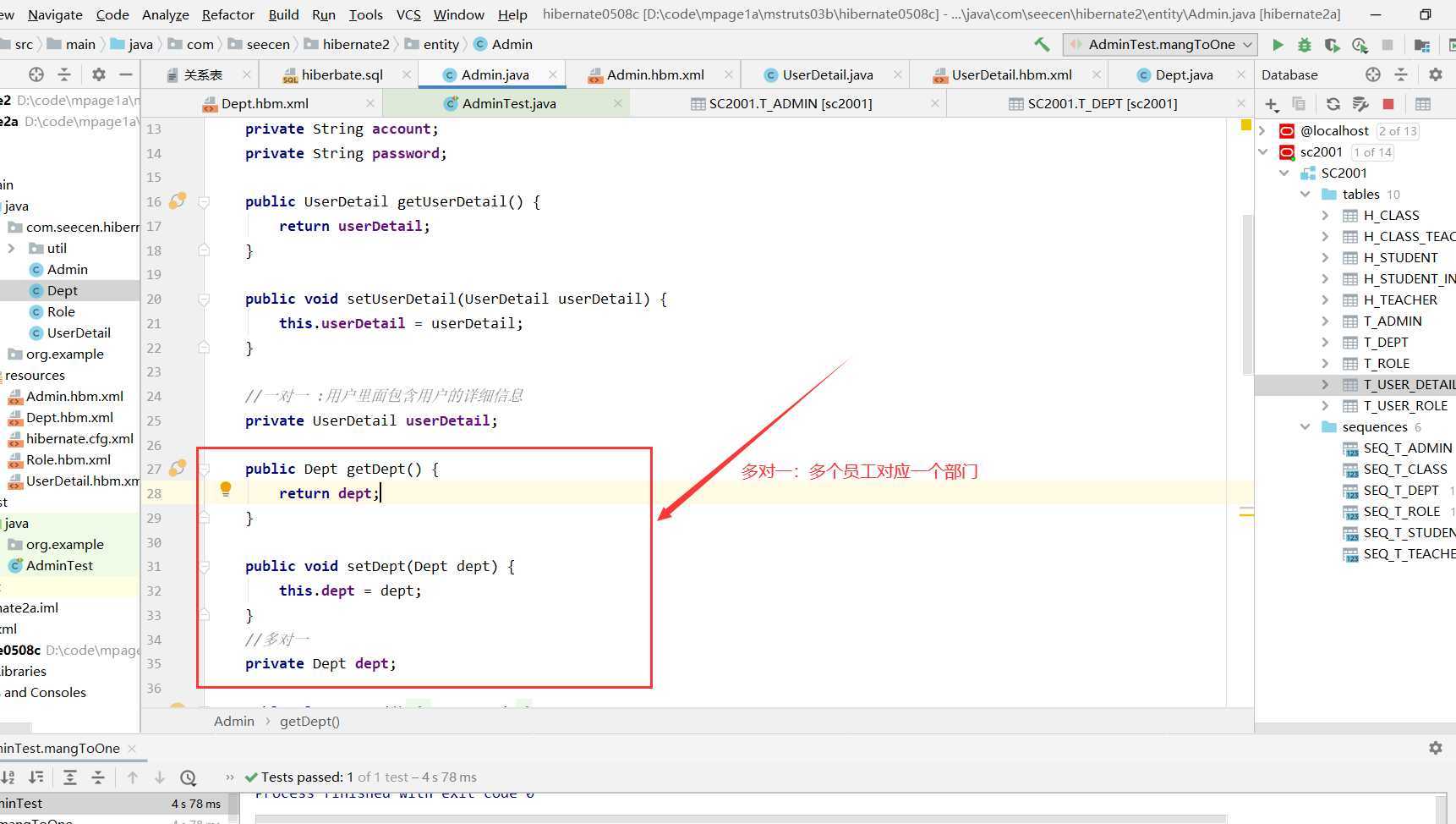Click Admin in the editor breadcrumb
Screen dimensions: 1456x824
(234, 721)
